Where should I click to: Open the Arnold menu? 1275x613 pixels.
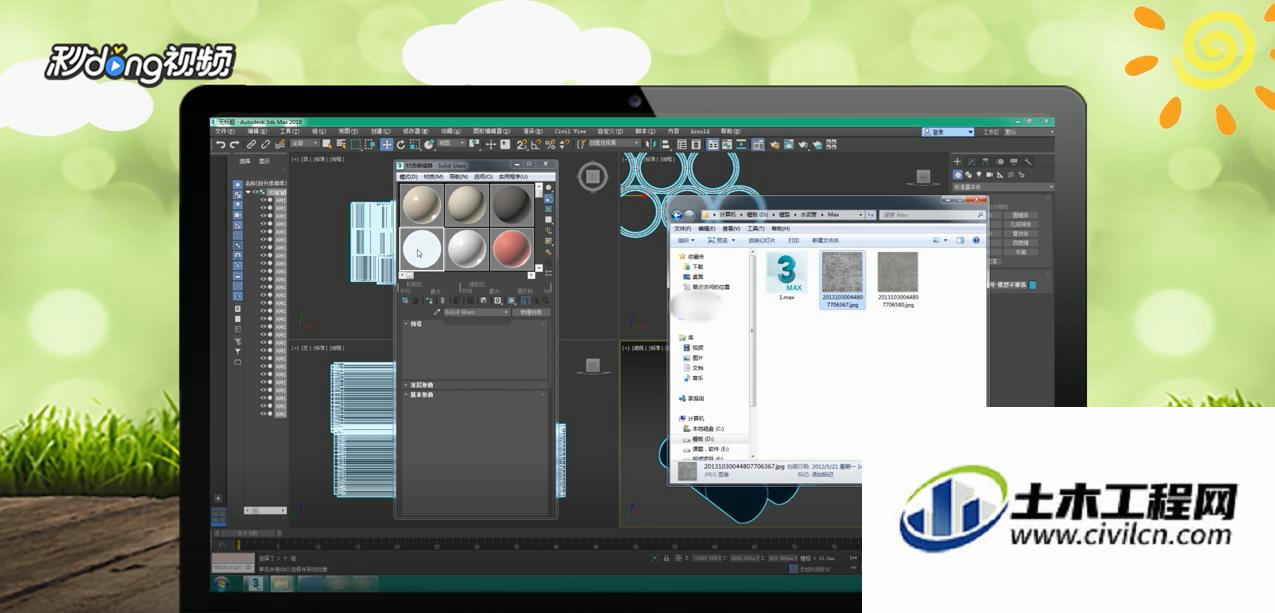[x=700, y=131]
